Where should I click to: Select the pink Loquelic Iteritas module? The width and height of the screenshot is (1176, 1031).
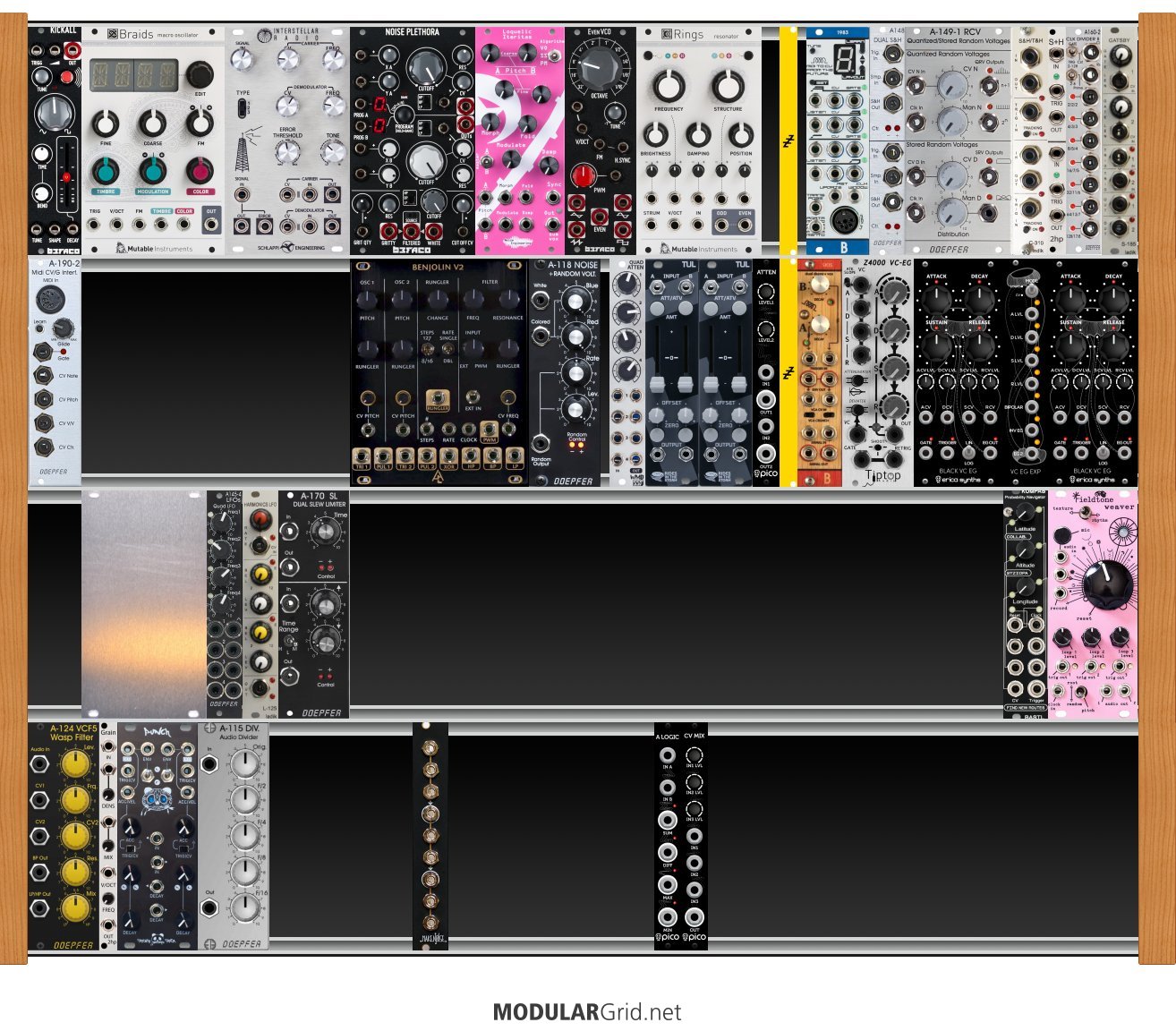coord(520,141)
